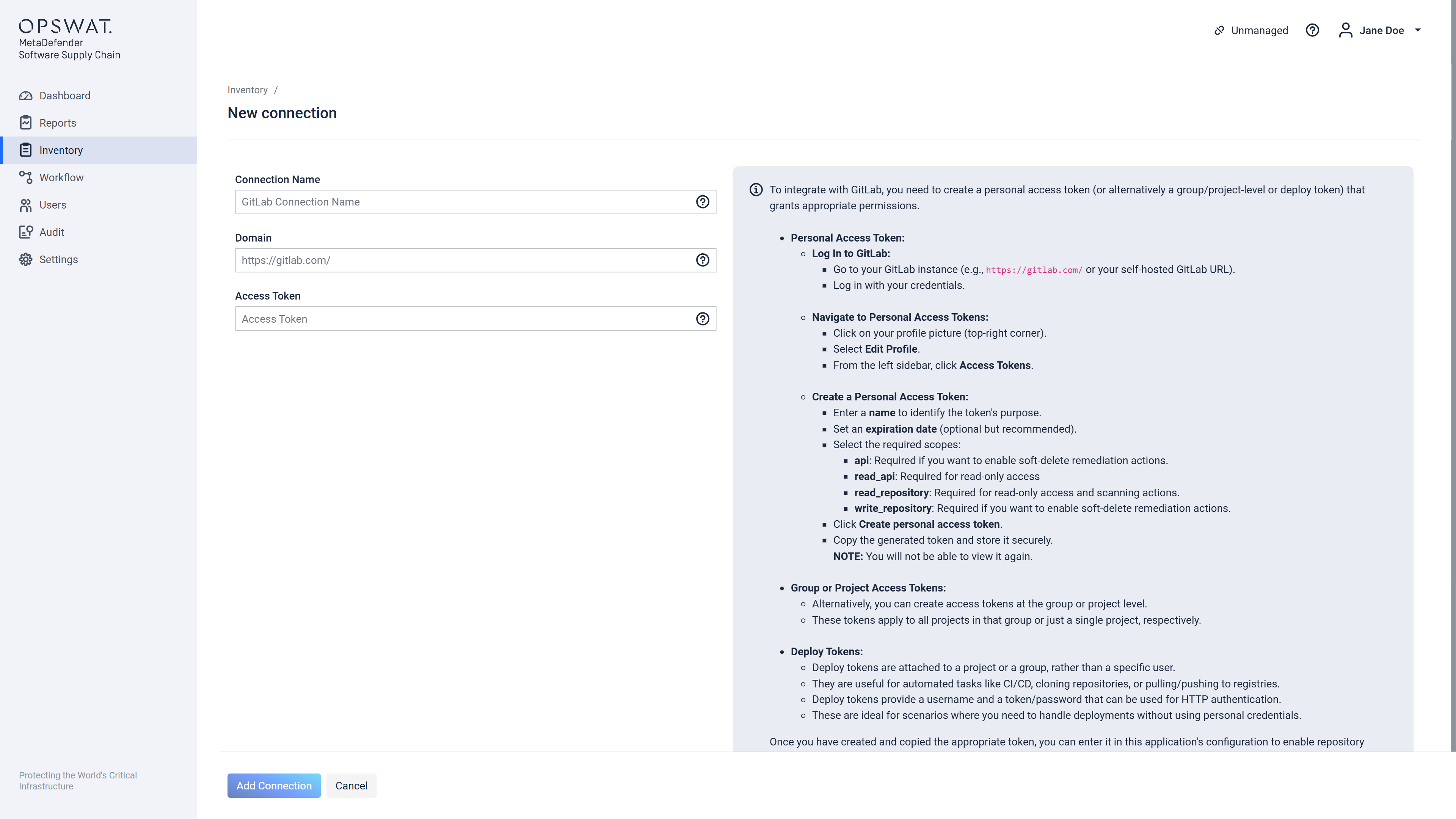Click into the Access Token input field
Viewport: 1456px width, 819px height.
[463, 319]
